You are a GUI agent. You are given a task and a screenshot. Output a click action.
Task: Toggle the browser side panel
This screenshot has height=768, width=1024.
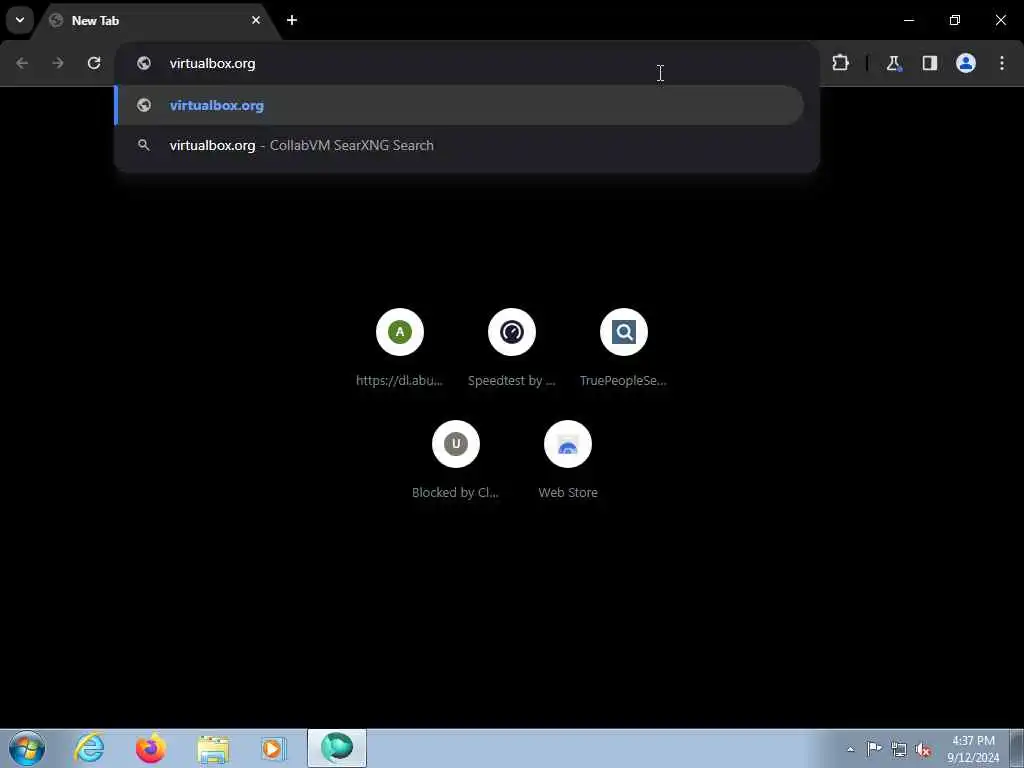pos(930,63)
